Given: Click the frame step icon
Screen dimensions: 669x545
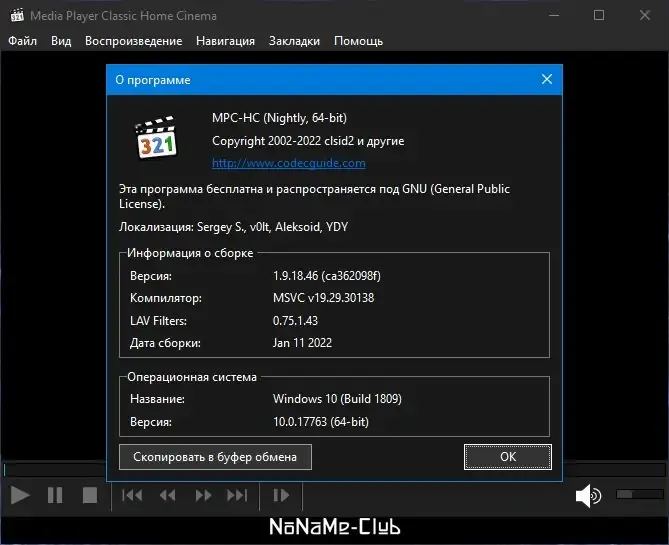Looking at the screenshot, I should (x=281, y=495).
